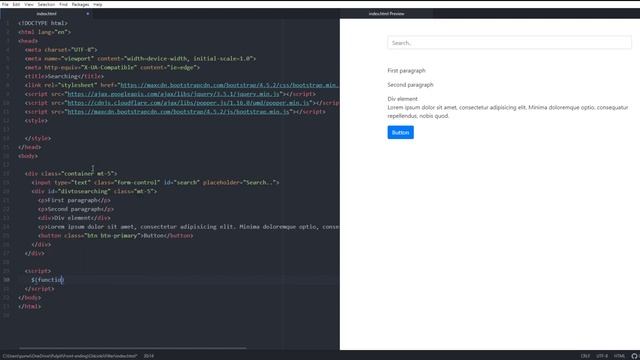Click the container mt-5 div line
The image size is (640, 360).
tap(71, 173)
